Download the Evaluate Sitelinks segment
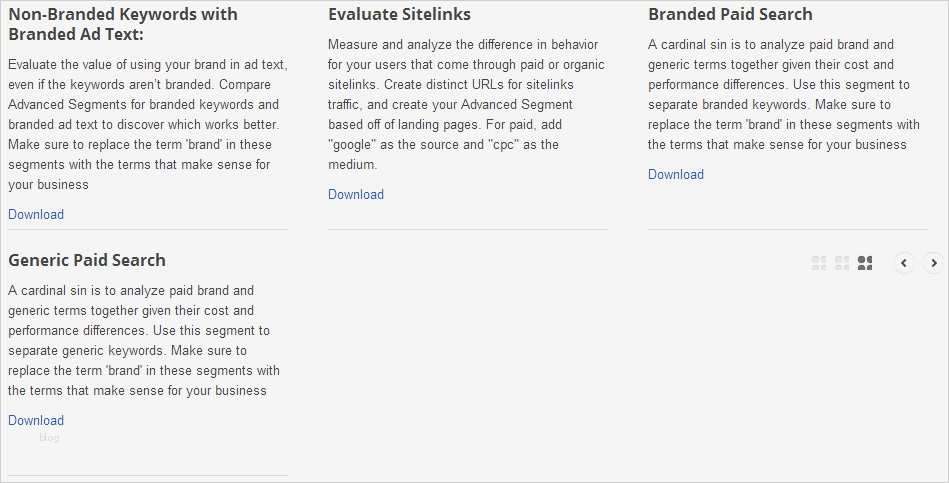Viewport: 949px width, 483px height. point(356,194)
